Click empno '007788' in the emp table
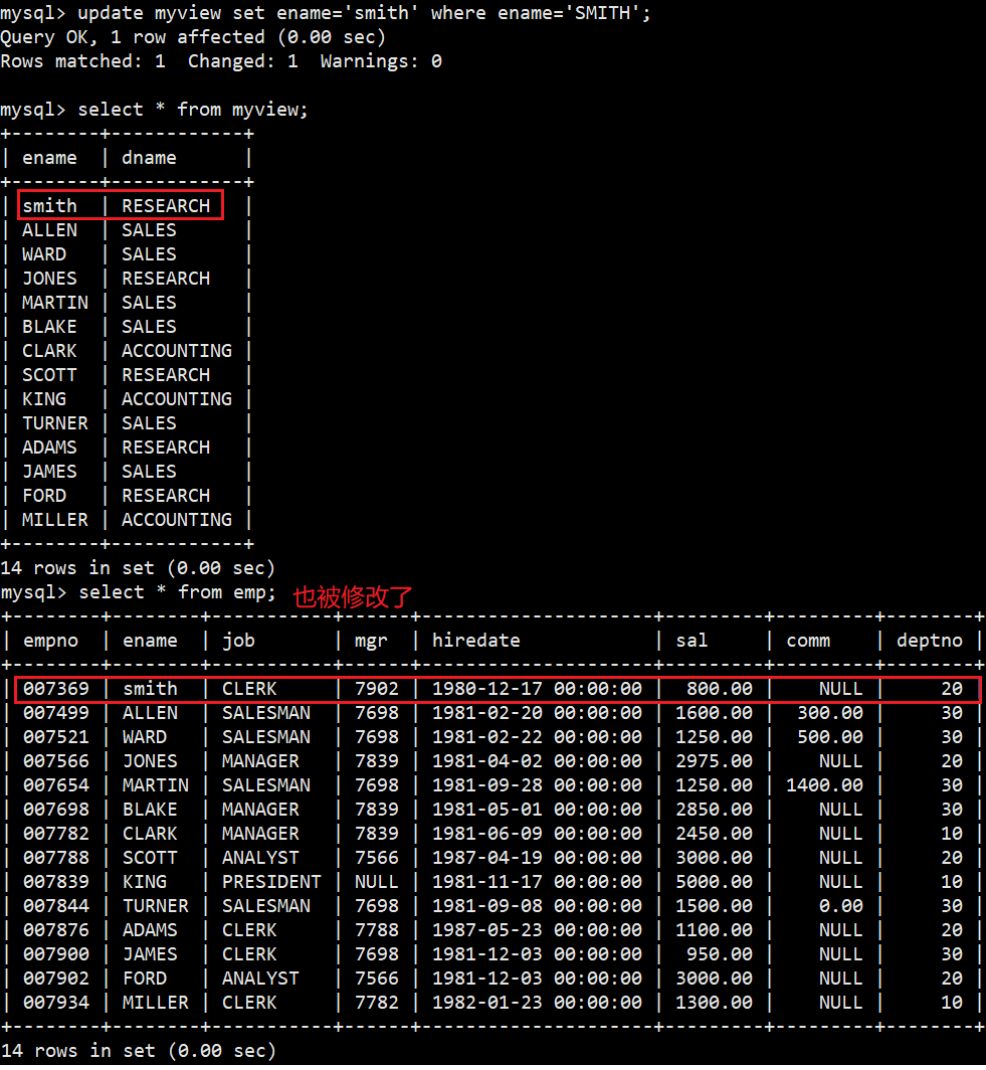Screen dimensions: 986x1070 point(56,858)
